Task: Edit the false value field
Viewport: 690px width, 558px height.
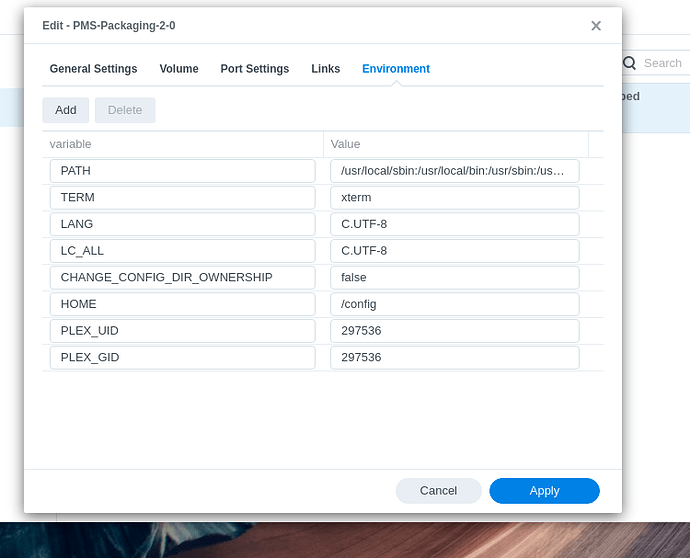Action: (x=455, y=277)
